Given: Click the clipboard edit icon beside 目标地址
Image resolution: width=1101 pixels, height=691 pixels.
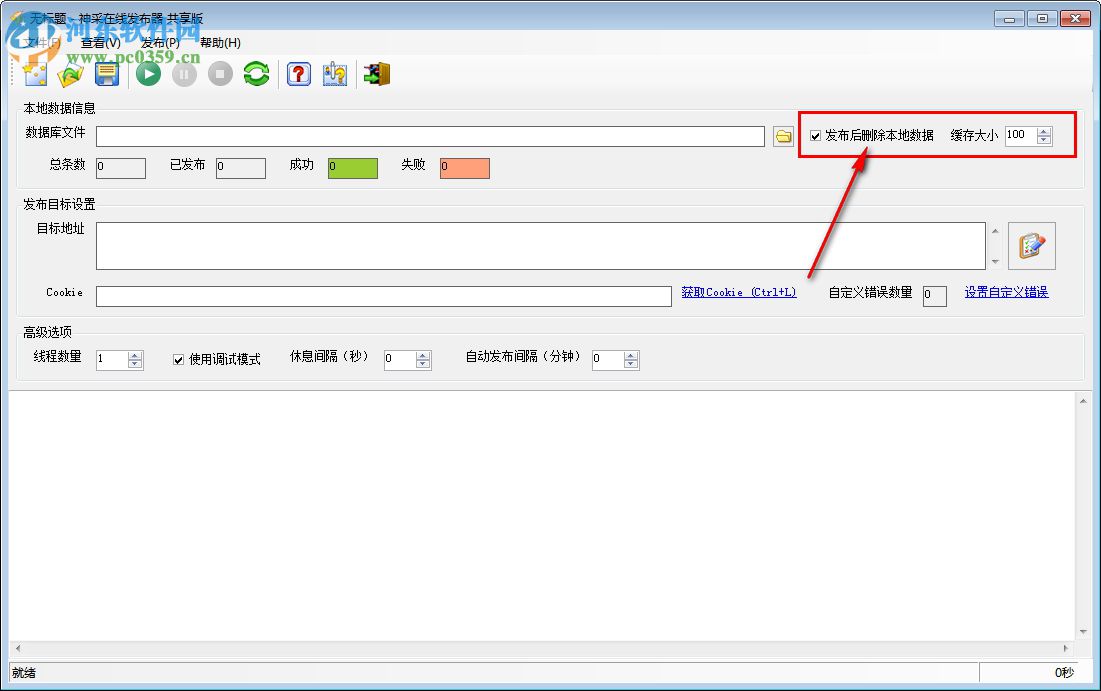Looking at the screenshot, I should [1031, 246].
